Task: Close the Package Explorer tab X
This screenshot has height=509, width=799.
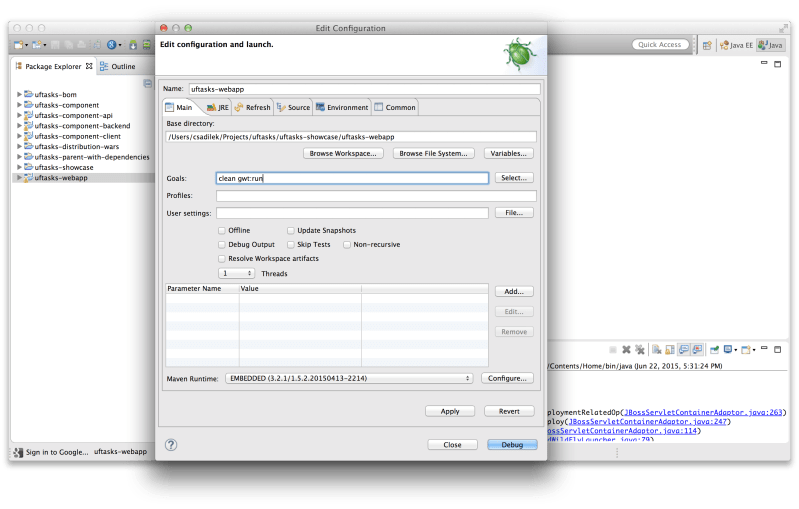Action: coord(89,66)
